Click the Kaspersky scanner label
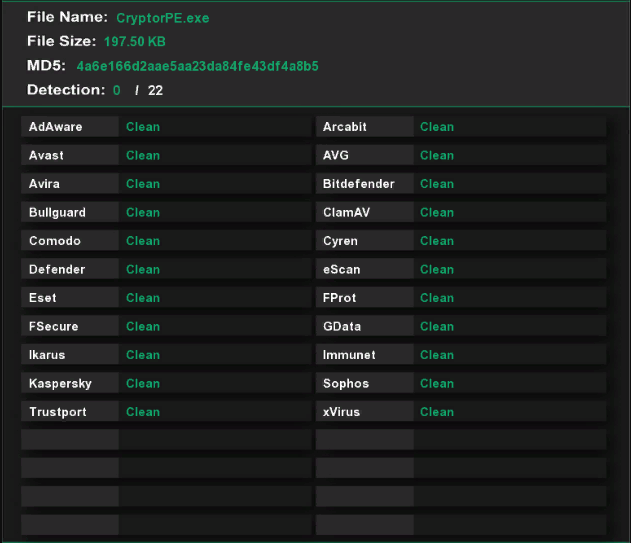Screen dimensions: 631x543 click(57, 384)
